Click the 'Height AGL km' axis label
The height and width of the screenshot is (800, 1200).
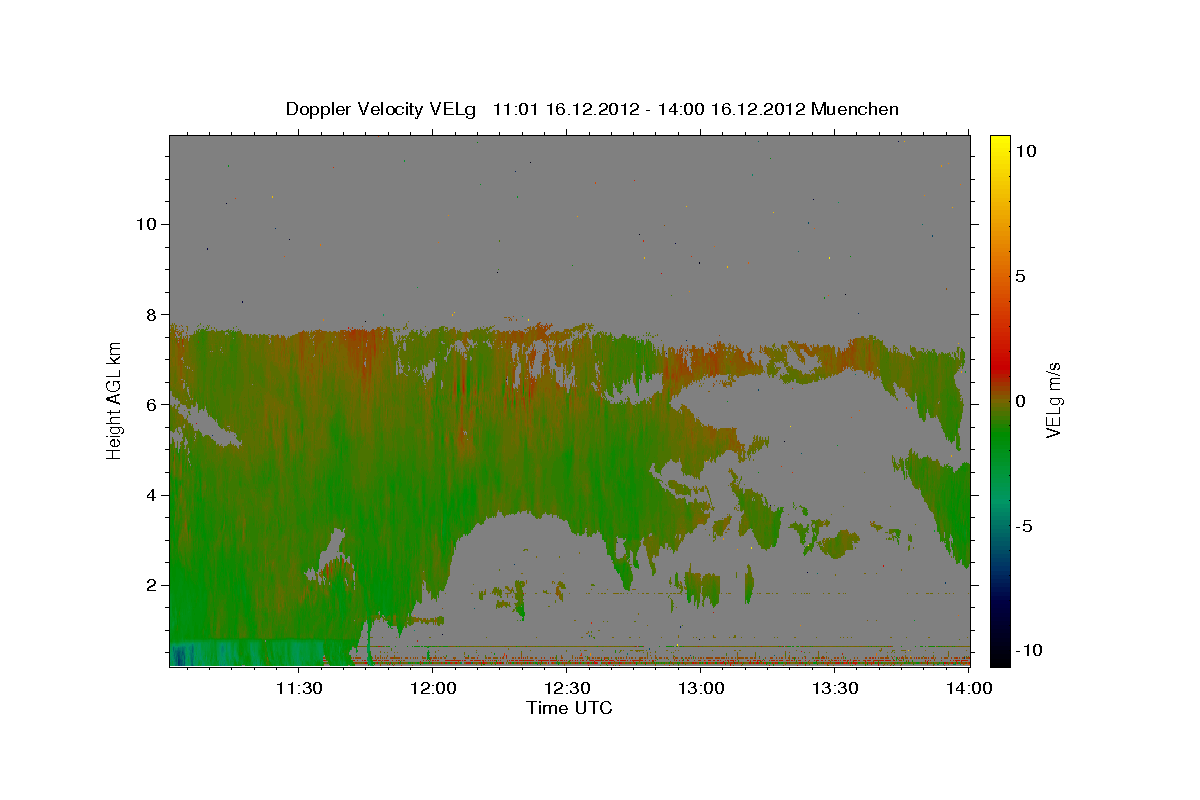click(114, 401)
